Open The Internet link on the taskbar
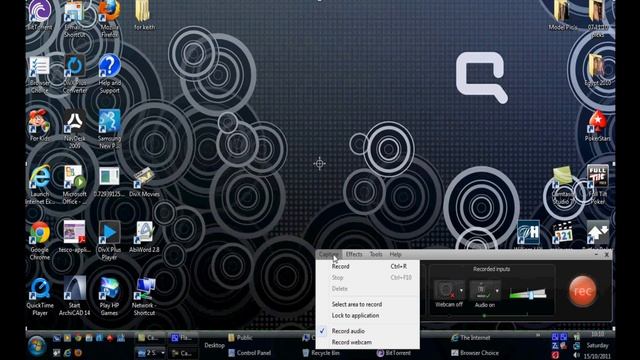Image resolution: width=640 pixels, height=360 pixels. [x=471, y=338]
